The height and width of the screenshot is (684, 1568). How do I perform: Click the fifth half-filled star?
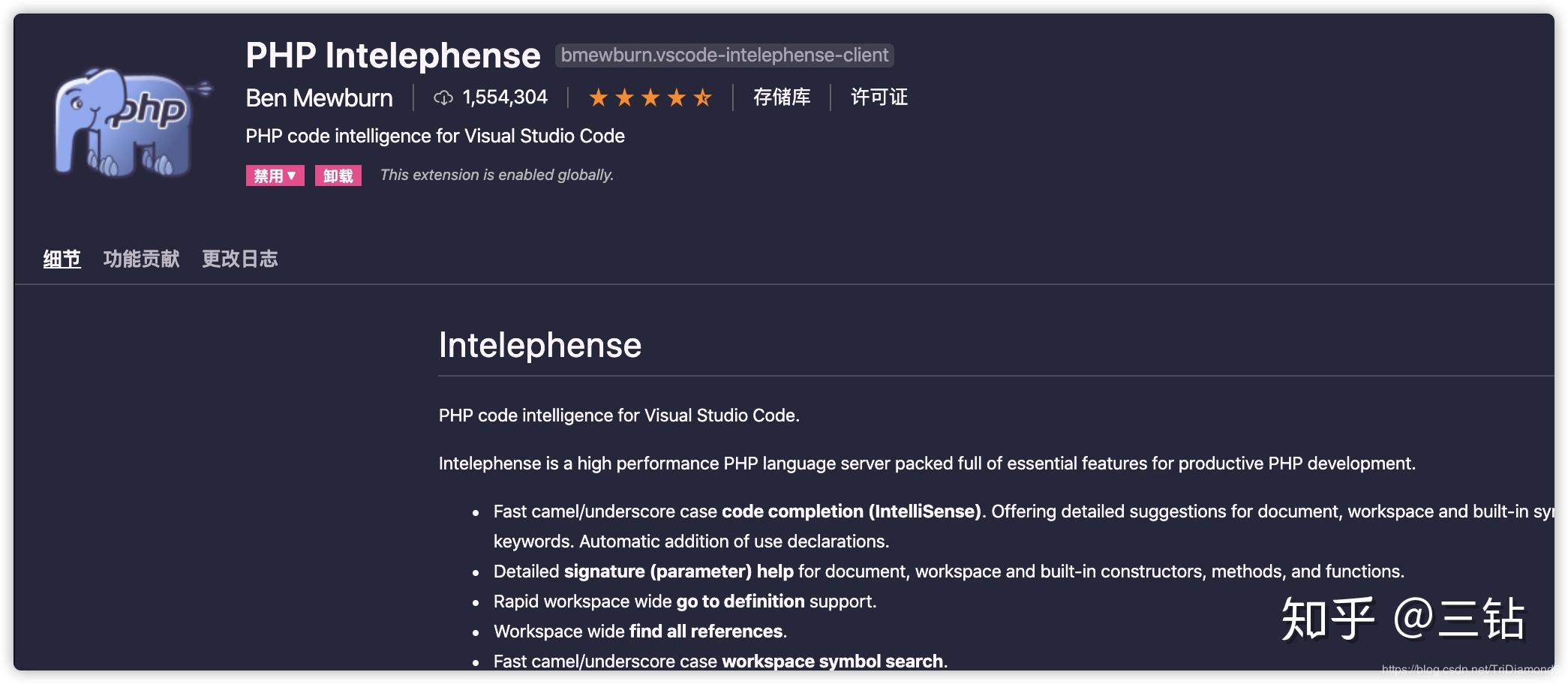point(703,97)
